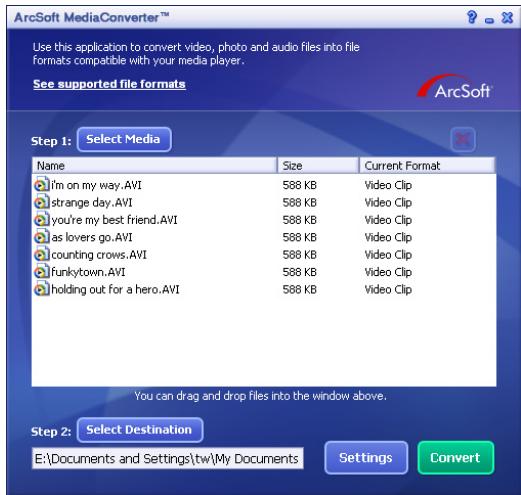Image resolution: width=521 pixels, height=495 pixels.
Task: Open the Settings dialog
Action: [x=366, y=458]
